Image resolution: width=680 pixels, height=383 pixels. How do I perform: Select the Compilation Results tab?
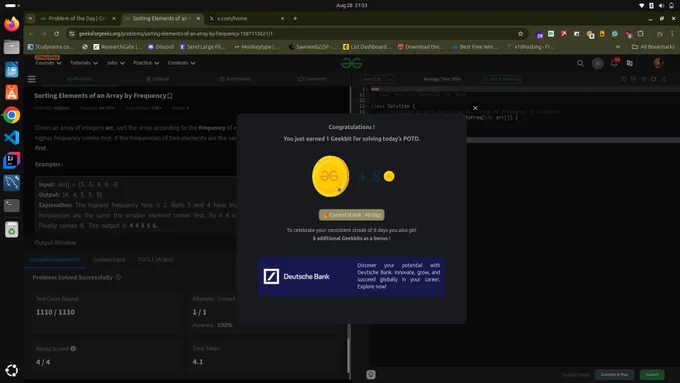[55, 259]
